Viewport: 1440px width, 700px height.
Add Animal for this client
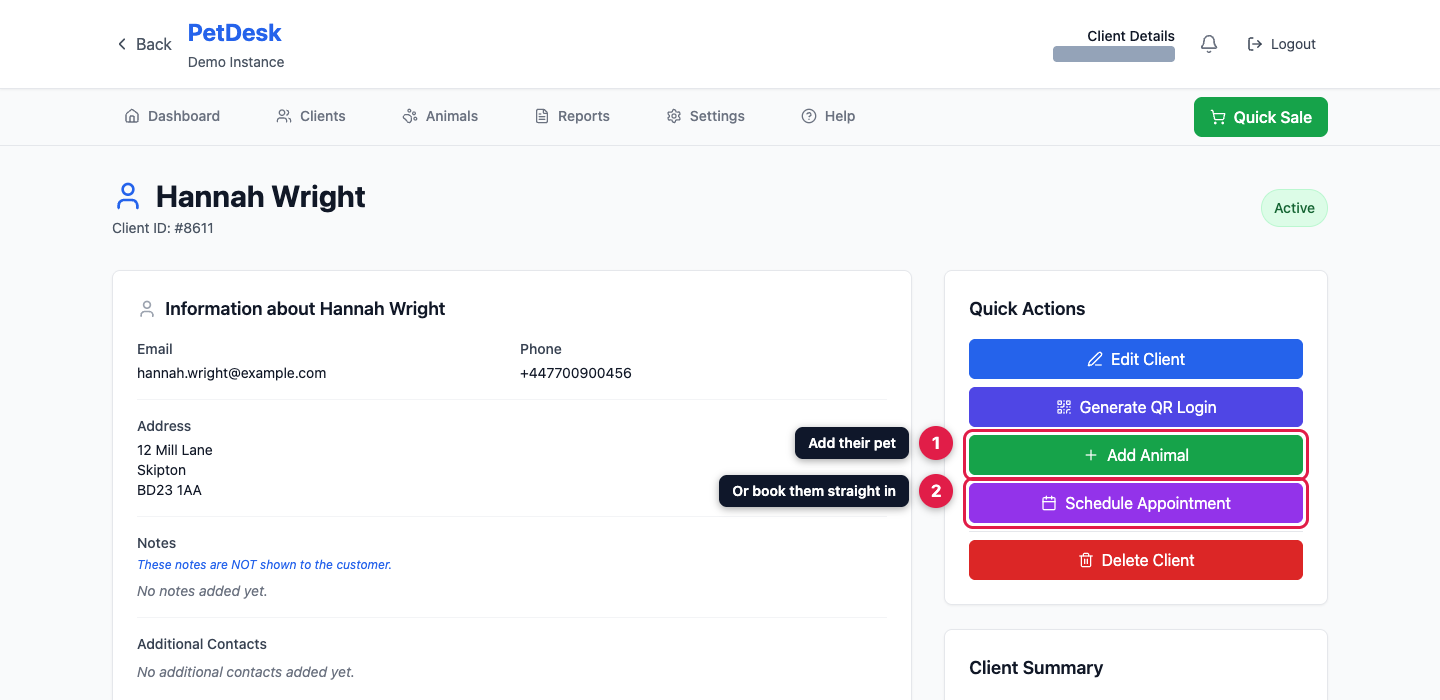click(1136, 455)
